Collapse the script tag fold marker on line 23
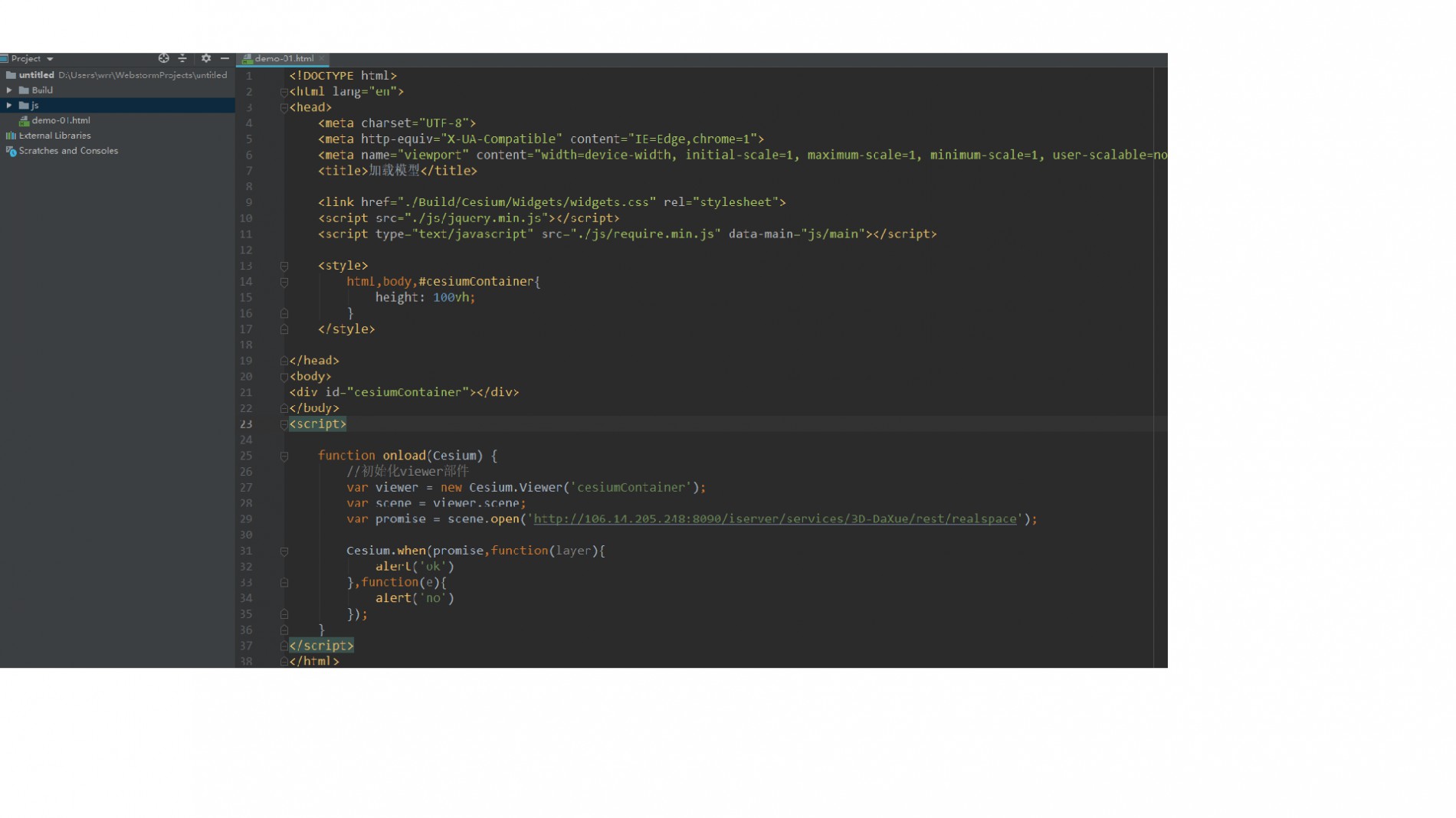 [284, 424]
